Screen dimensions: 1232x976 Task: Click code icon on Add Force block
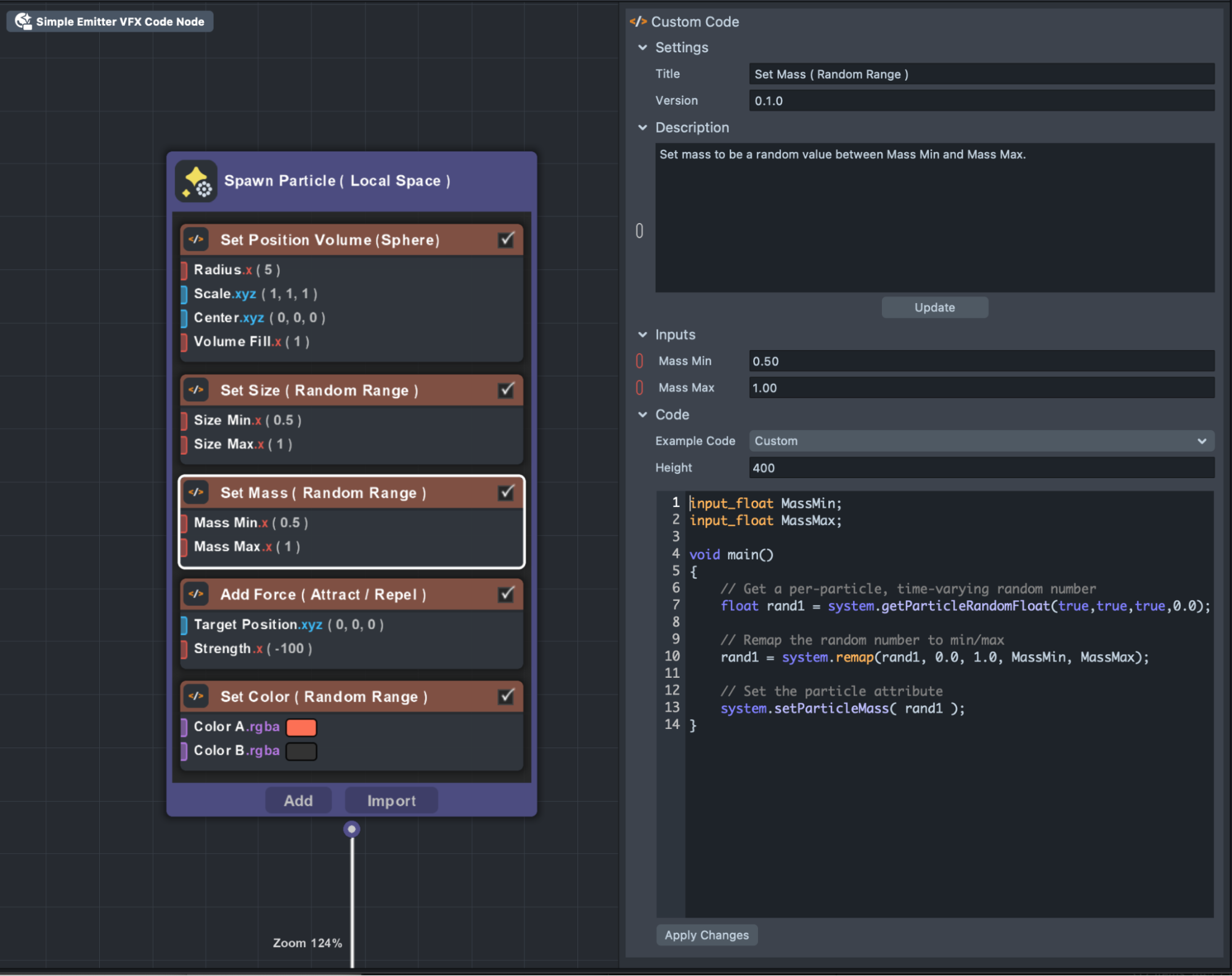click(x=196, y=594)
